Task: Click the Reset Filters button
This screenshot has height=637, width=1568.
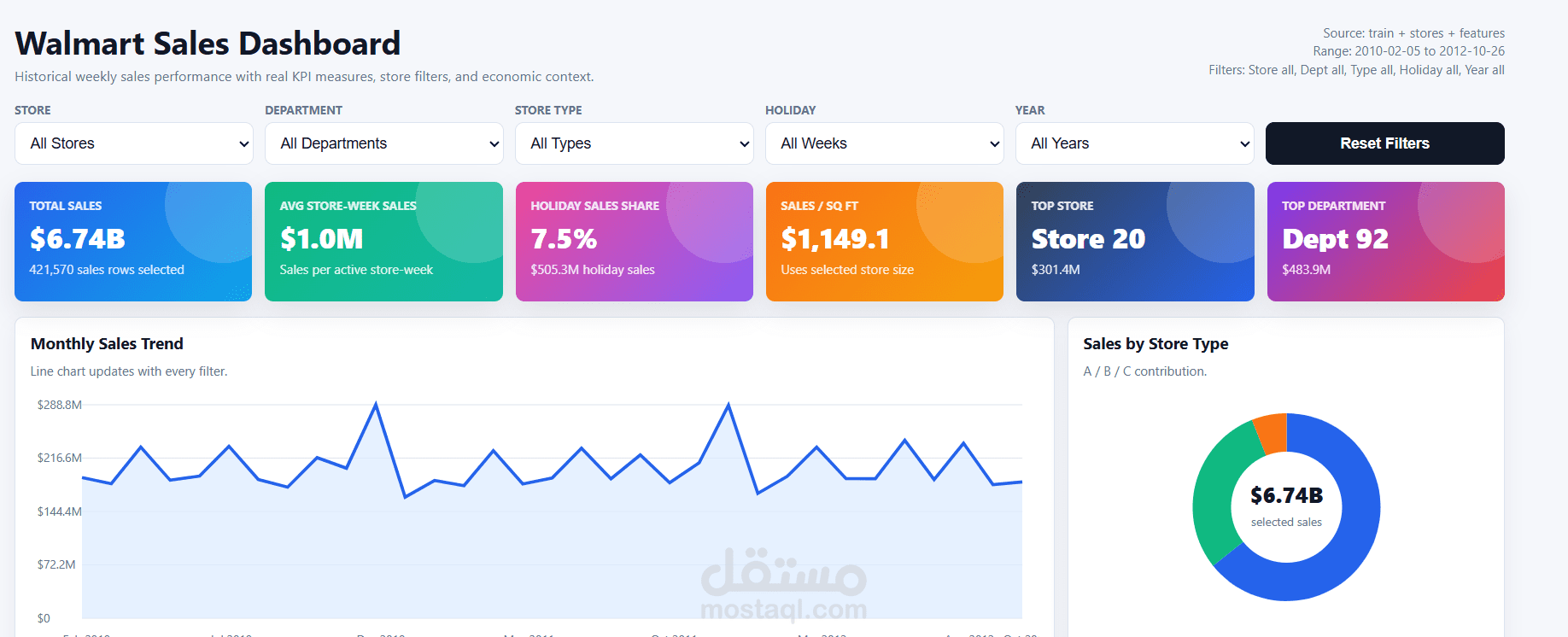Action: click(1385, 143)
